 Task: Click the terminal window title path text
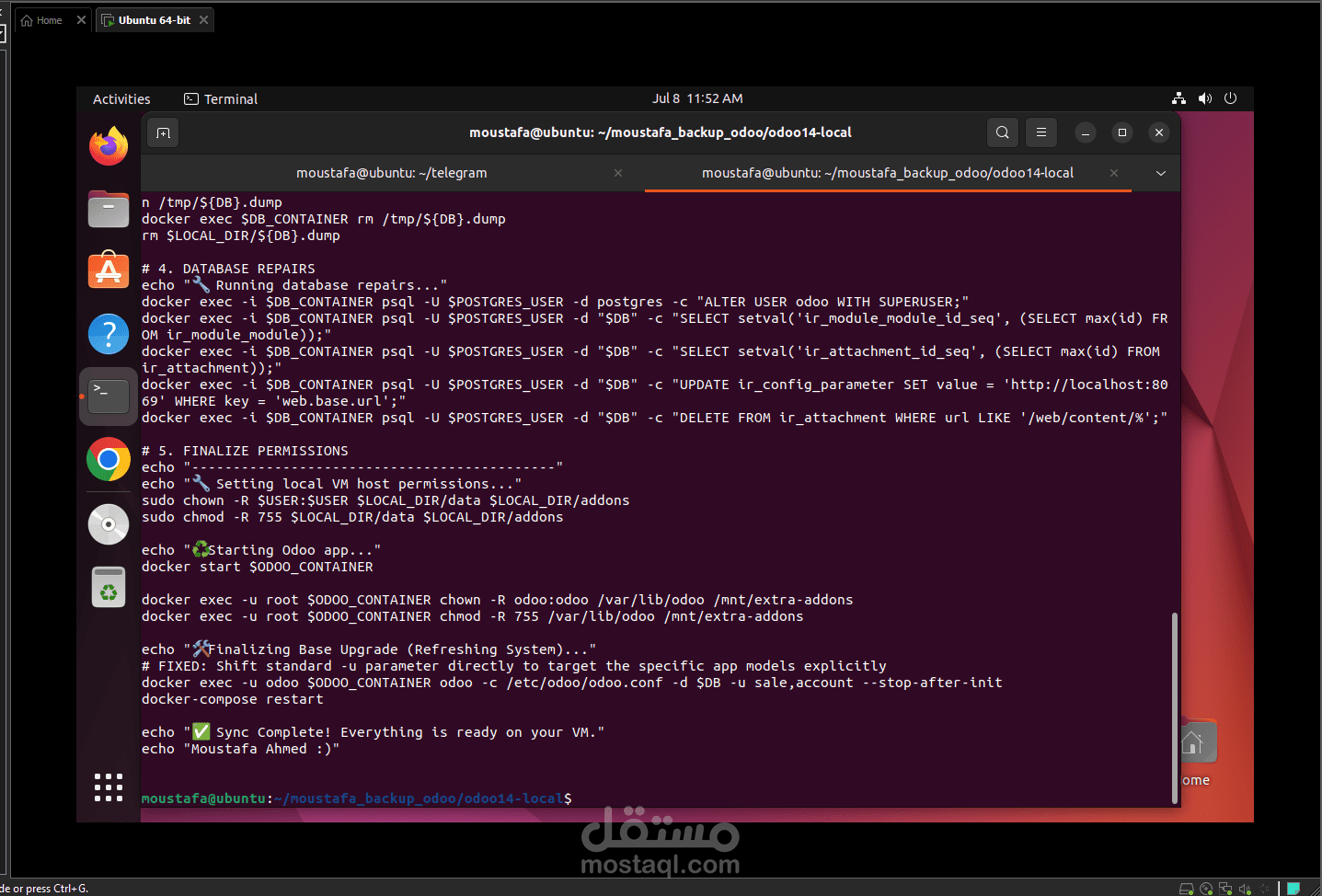point(661,132)
